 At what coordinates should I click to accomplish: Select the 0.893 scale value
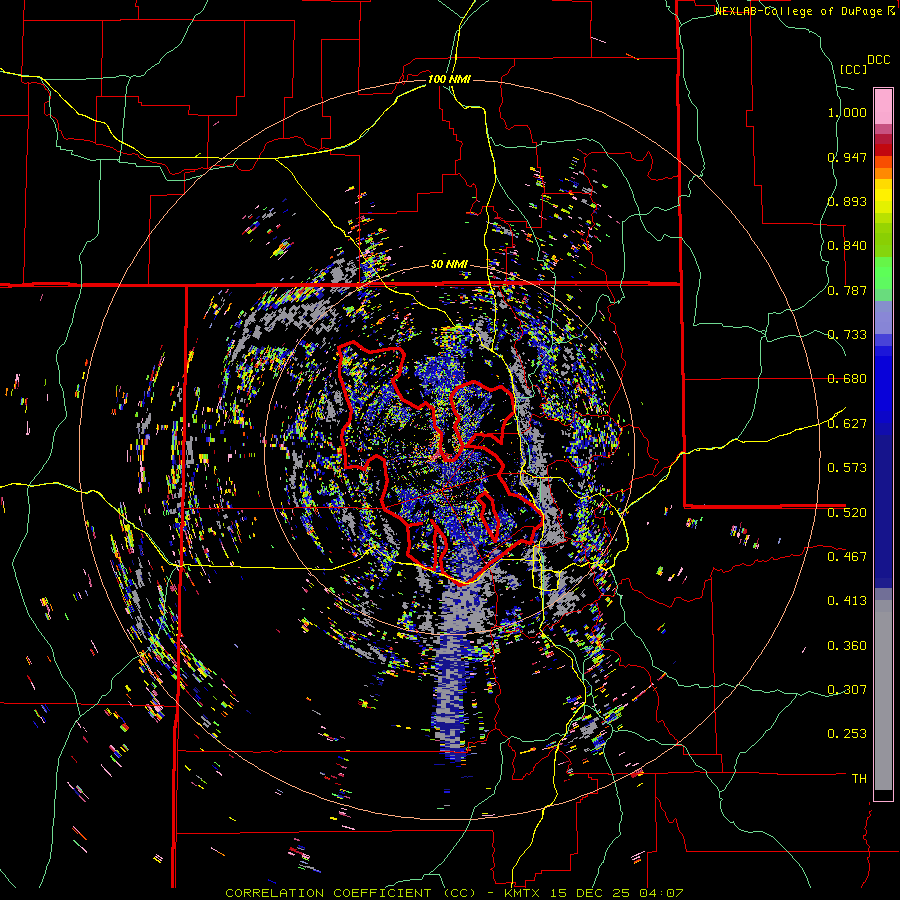847,201
